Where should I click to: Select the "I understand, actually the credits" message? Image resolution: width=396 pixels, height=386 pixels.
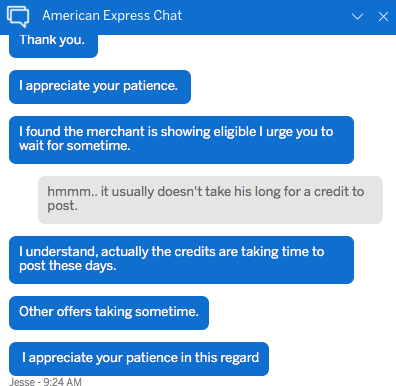coord(181,260)
